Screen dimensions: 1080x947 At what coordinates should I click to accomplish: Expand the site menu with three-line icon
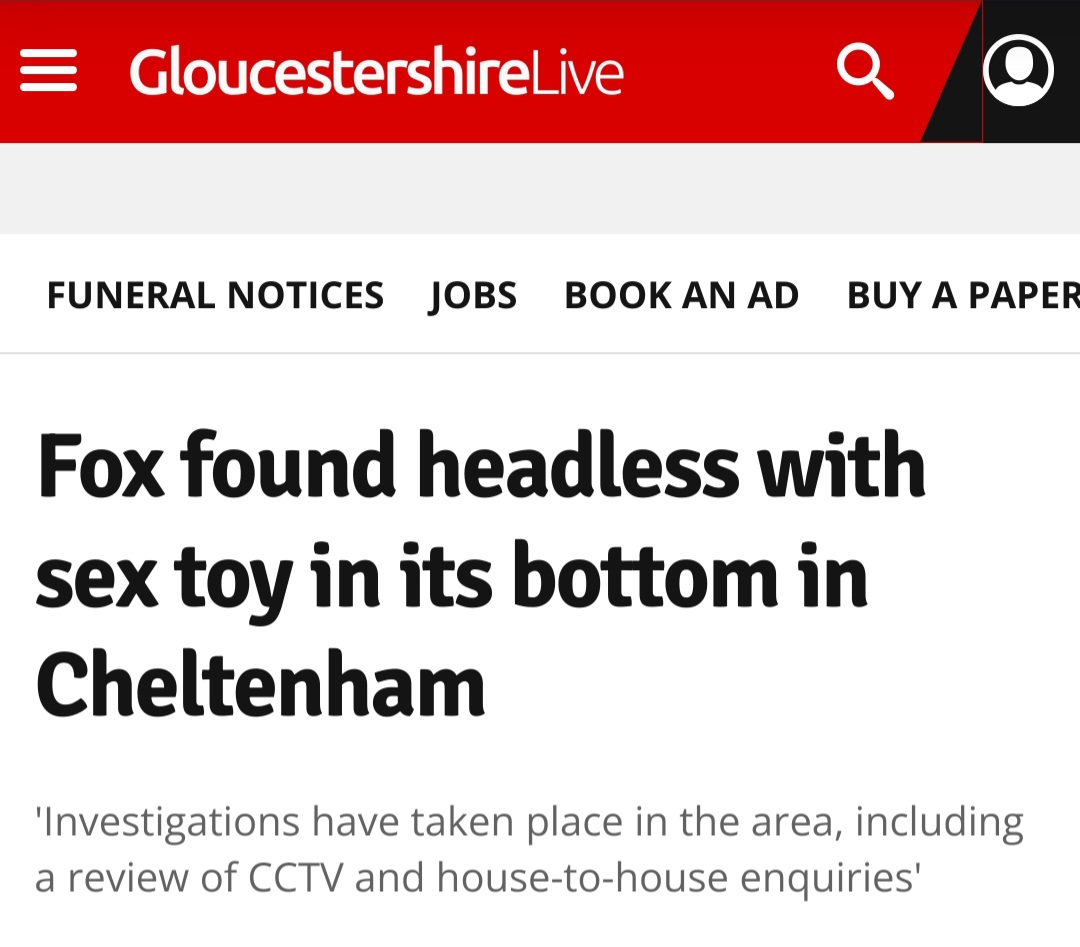(x=48, y=72)
